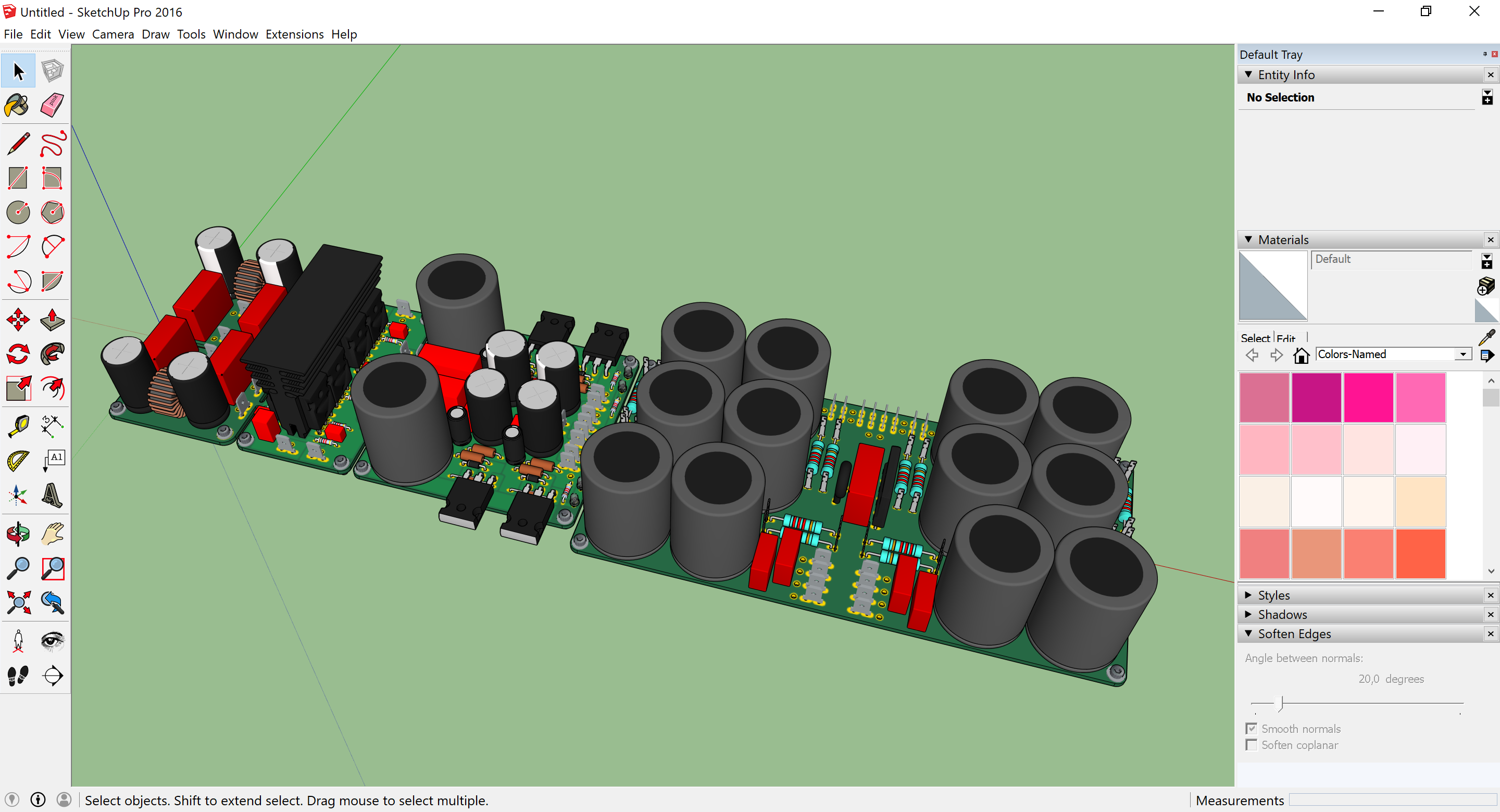Choose the 3D Text tool
Viewport: 1500px width, 812px height.
tap(53, 495)
